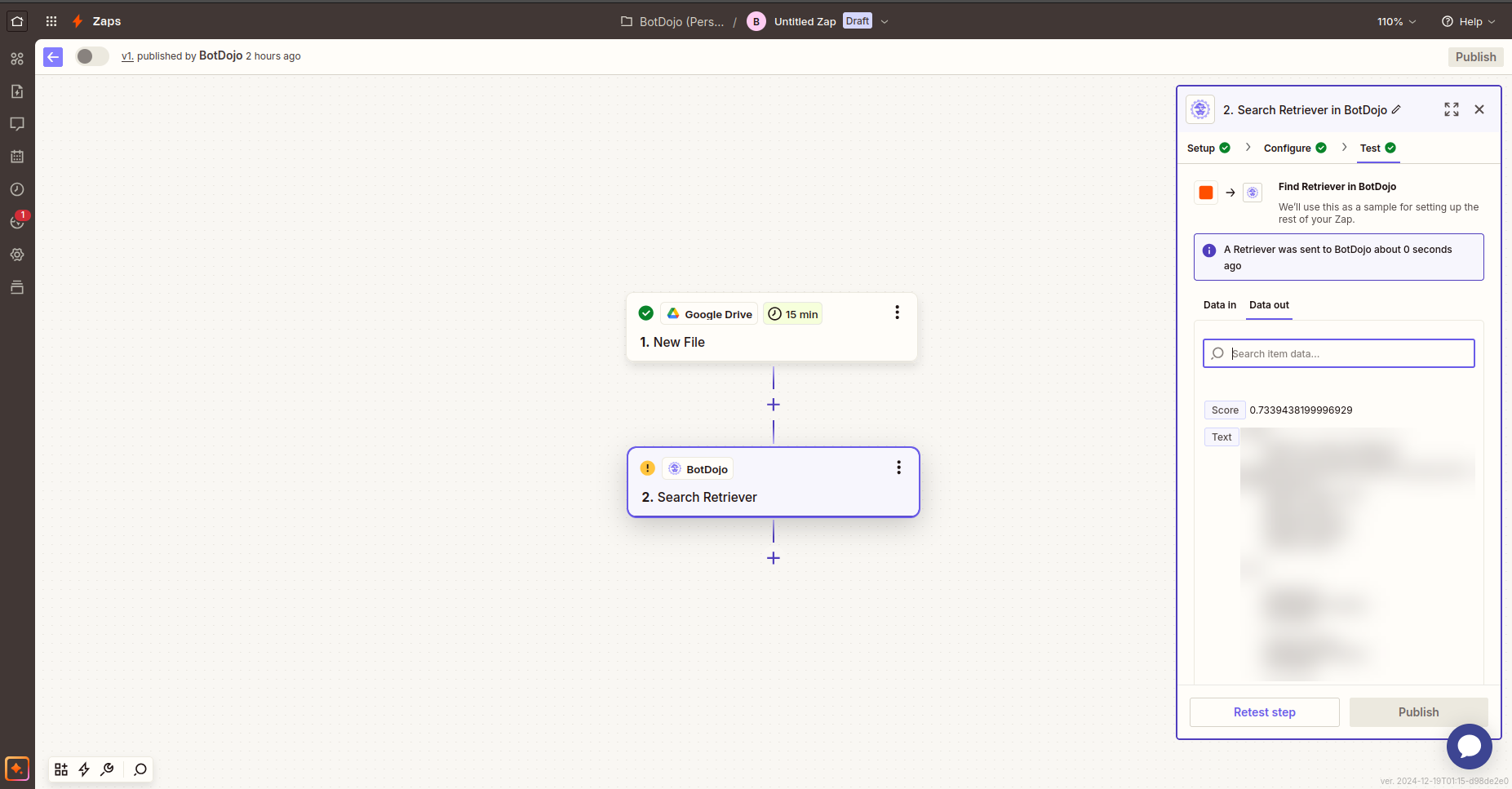
Task: Click the Retest step button
Action: tap(1265, 712)
